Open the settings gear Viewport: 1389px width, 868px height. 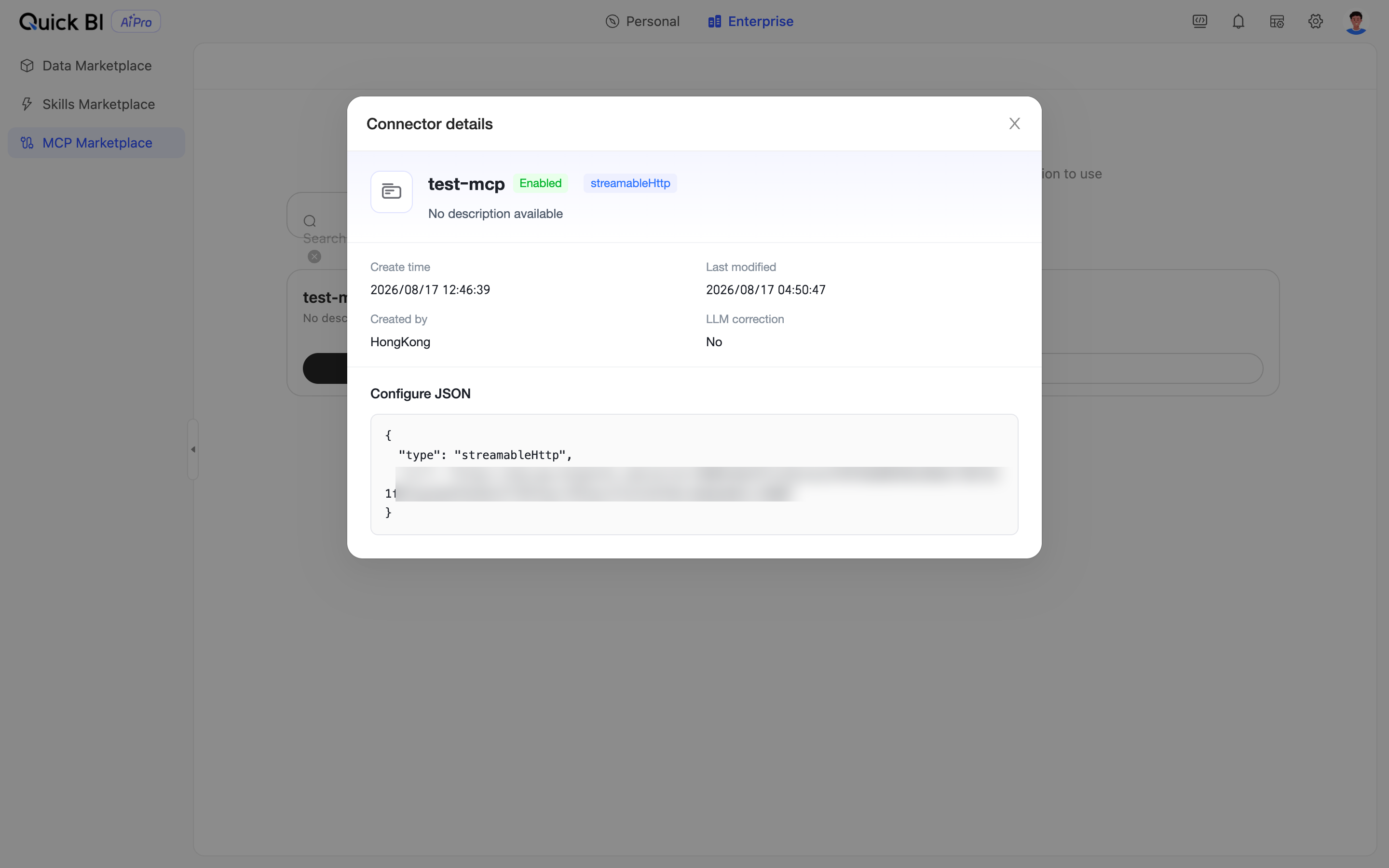click(1316, 22)
